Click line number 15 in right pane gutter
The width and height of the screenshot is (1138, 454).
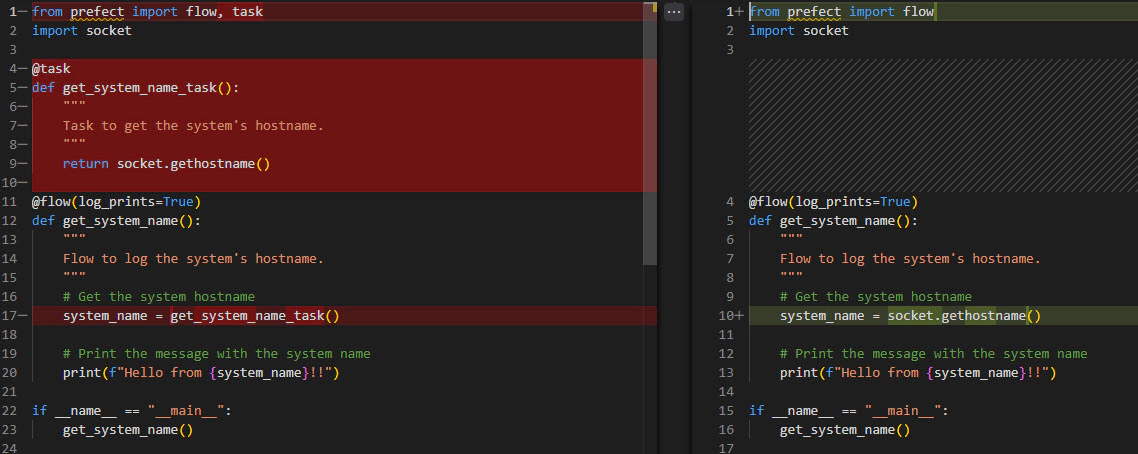click(726, 411)
